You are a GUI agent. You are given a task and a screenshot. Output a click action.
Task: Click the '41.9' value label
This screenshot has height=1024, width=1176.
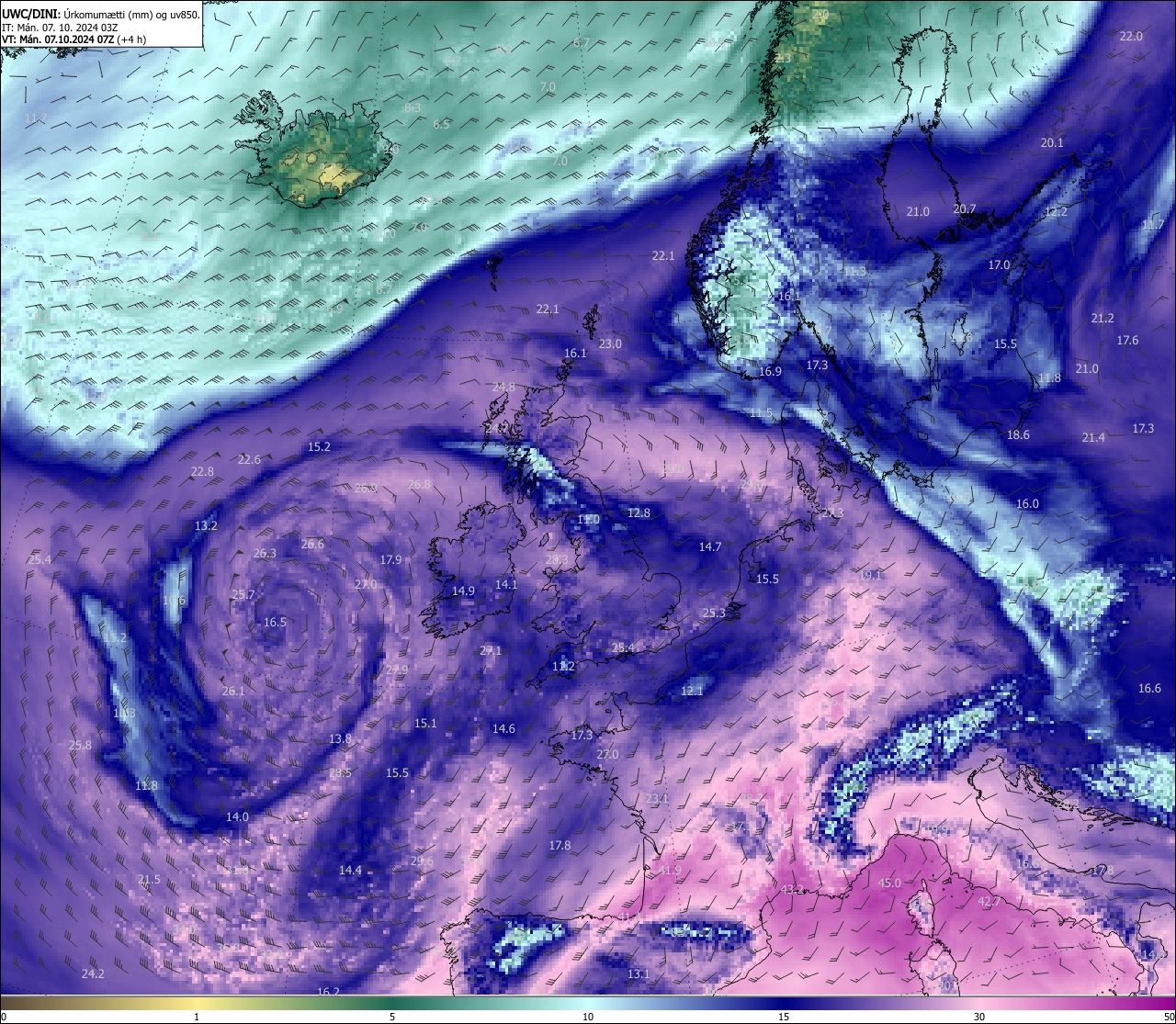(x=670, y=871)
